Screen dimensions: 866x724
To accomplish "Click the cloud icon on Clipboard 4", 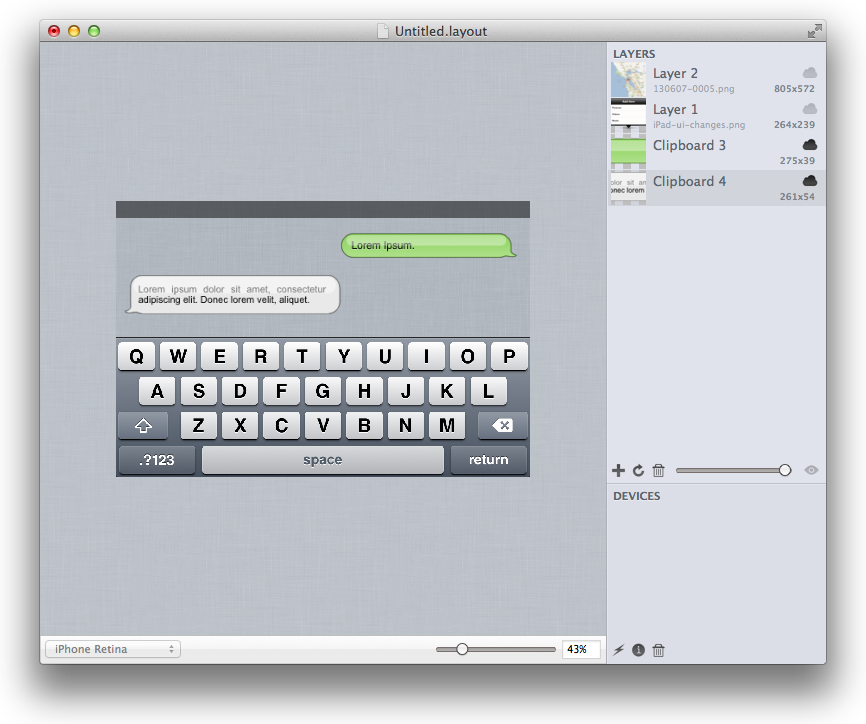I will pyautogui.click(x=810, y=181).
